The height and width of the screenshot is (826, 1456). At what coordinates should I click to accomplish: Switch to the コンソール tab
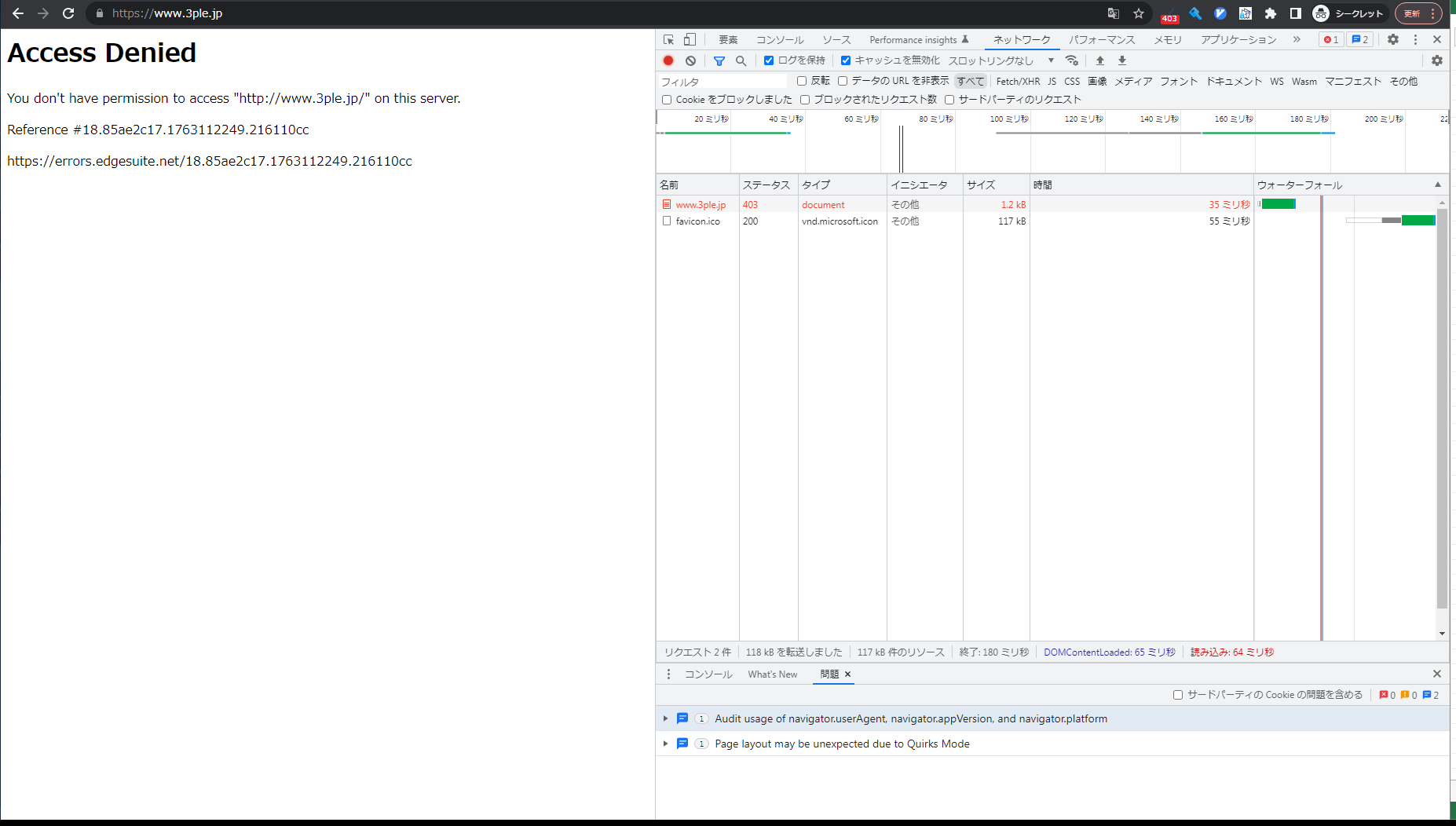point(780,40)
